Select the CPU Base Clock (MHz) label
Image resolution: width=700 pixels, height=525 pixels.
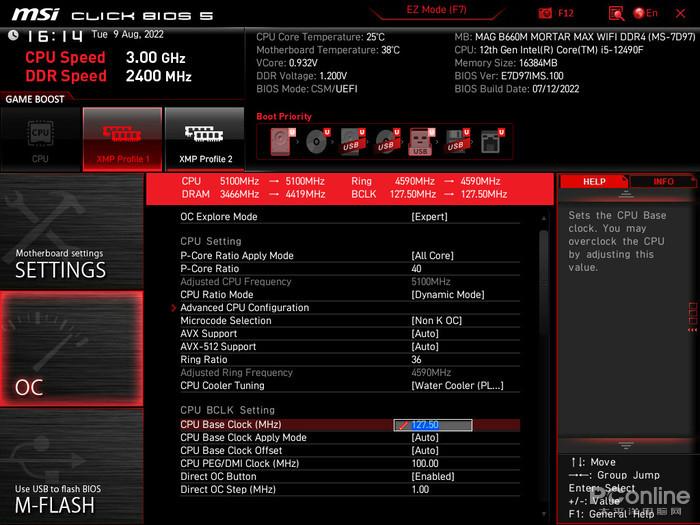(230, 425)
